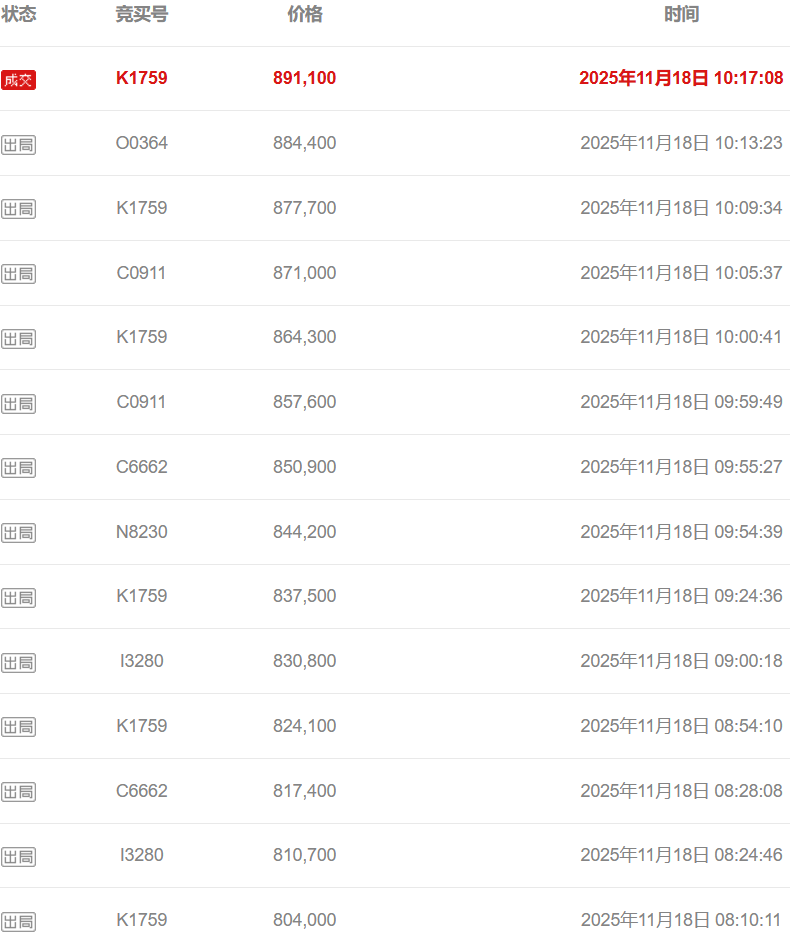Image resolution: width=790 pixels, height=945 pixels.
Task: Click the 出局 badge in the 830,800 row
Action: (18, 663)
